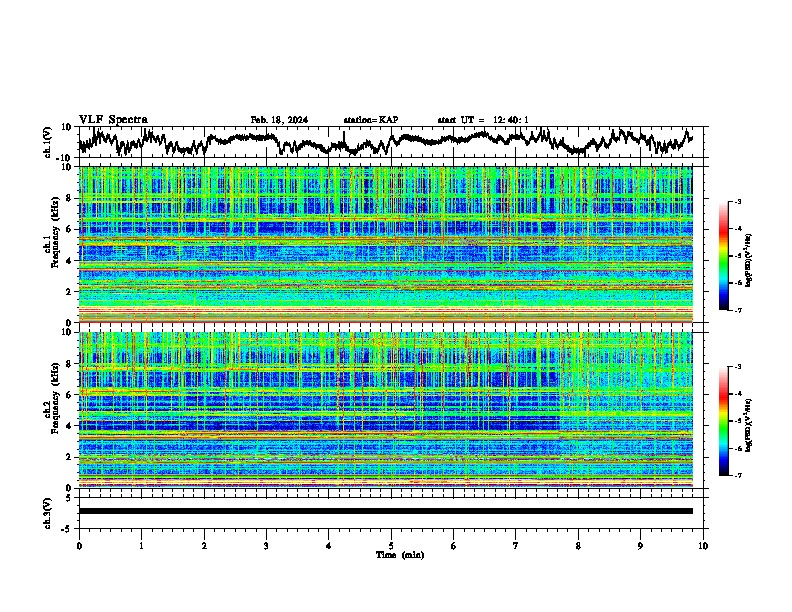This screenshot has height=612, width=792.
Task: Select the "start UT = 12:40: 1" text
Action: tap(483, 120)
